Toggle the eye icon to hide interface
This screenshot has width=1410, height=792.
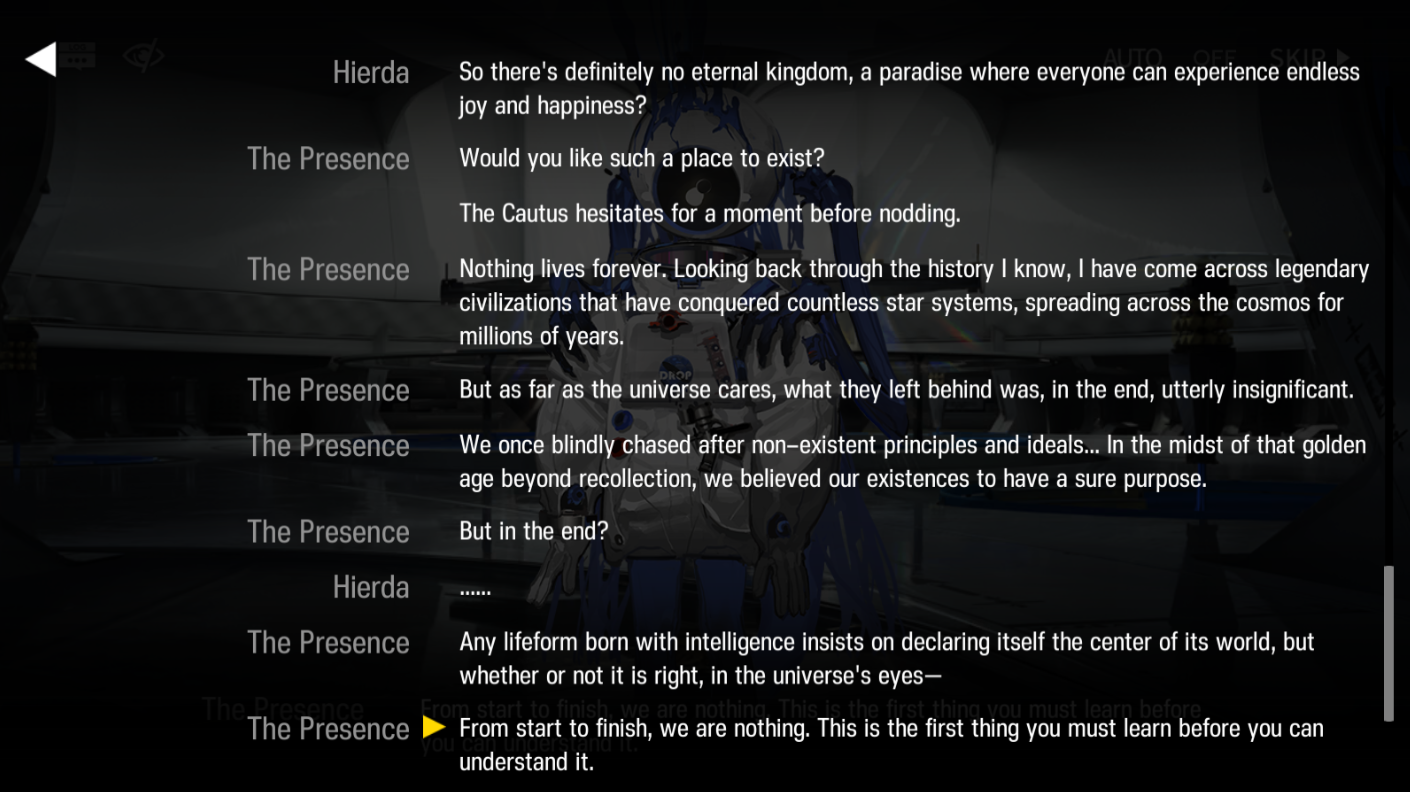(x=143, y=56)
